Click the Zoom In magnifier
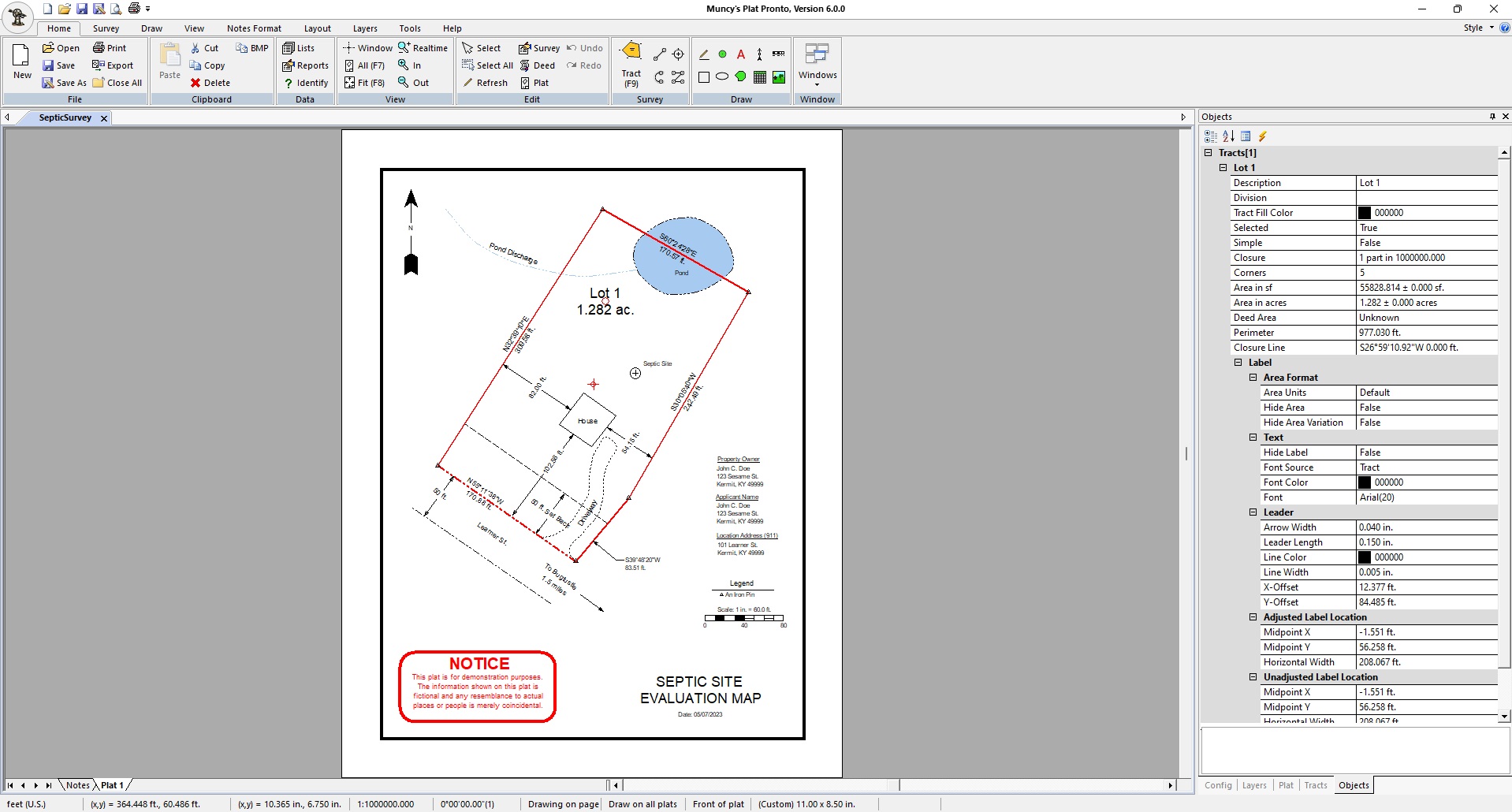This screenshot has height=812, width=1512. click(404, 65)
